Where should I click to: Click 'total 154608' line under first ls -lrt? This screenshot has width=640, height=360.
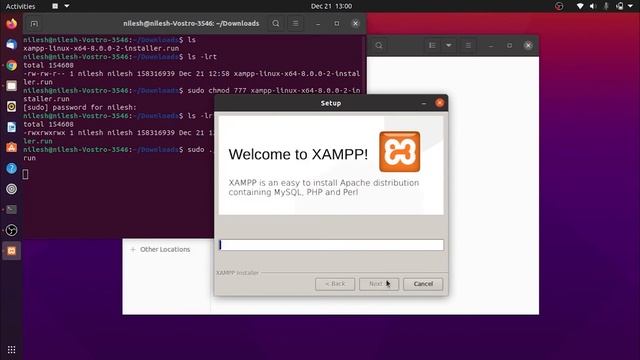[49, 65]
